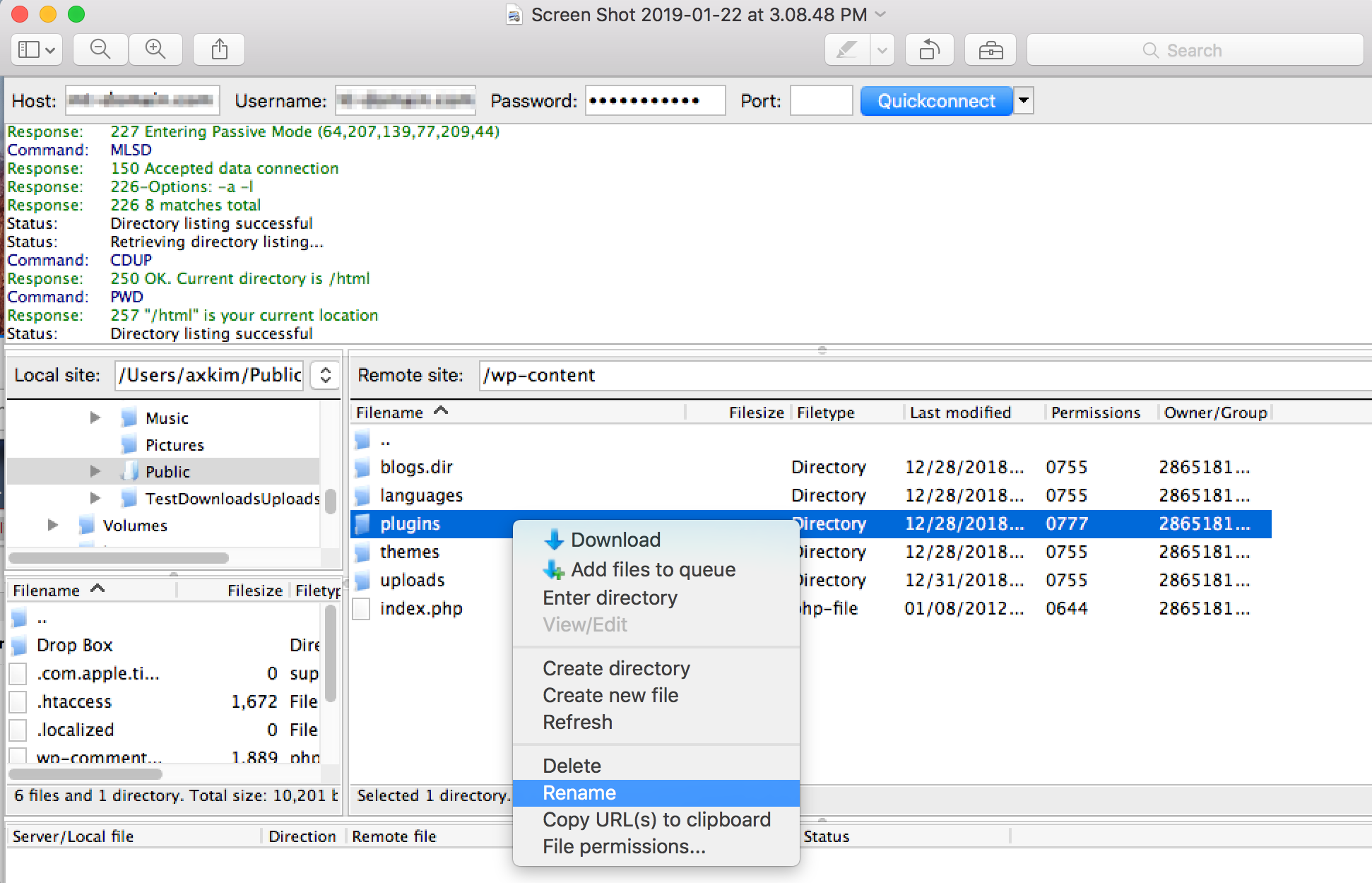The width and height of the screenshot is (1372, 883).
Task: Click the rotate image icon
Action: point(930,50)
